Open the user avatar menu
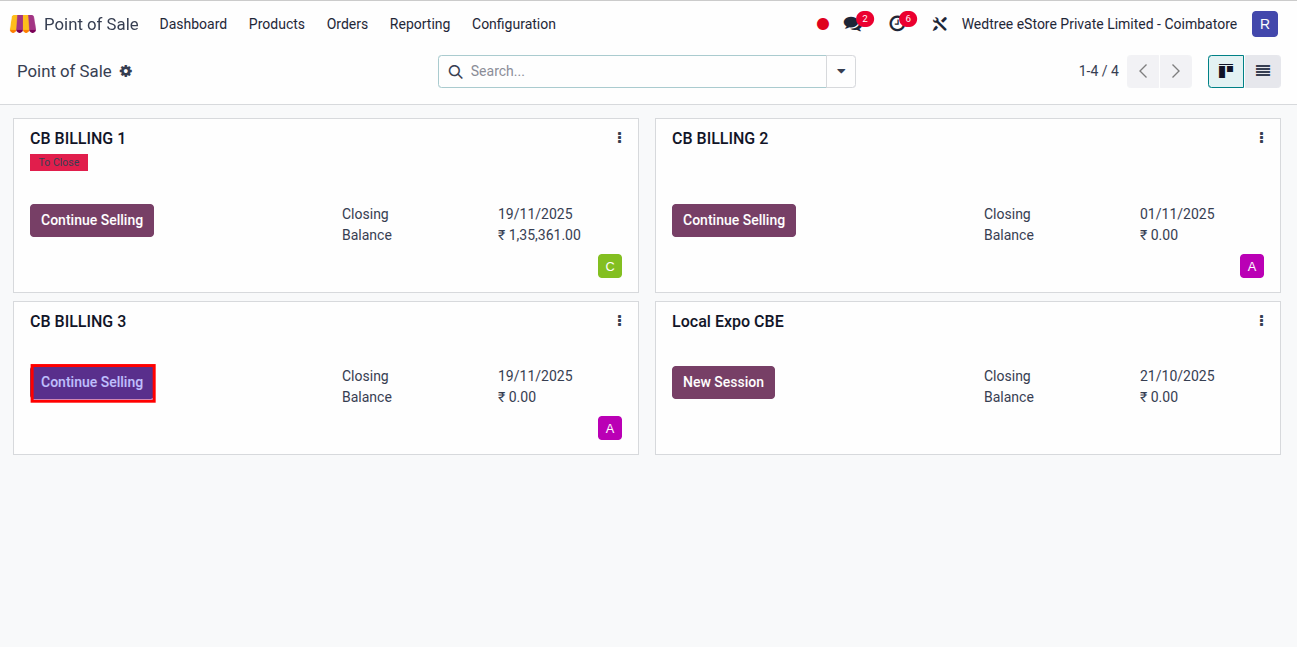The width and height of the screenshot is (1297, 647). (1265, 23)
